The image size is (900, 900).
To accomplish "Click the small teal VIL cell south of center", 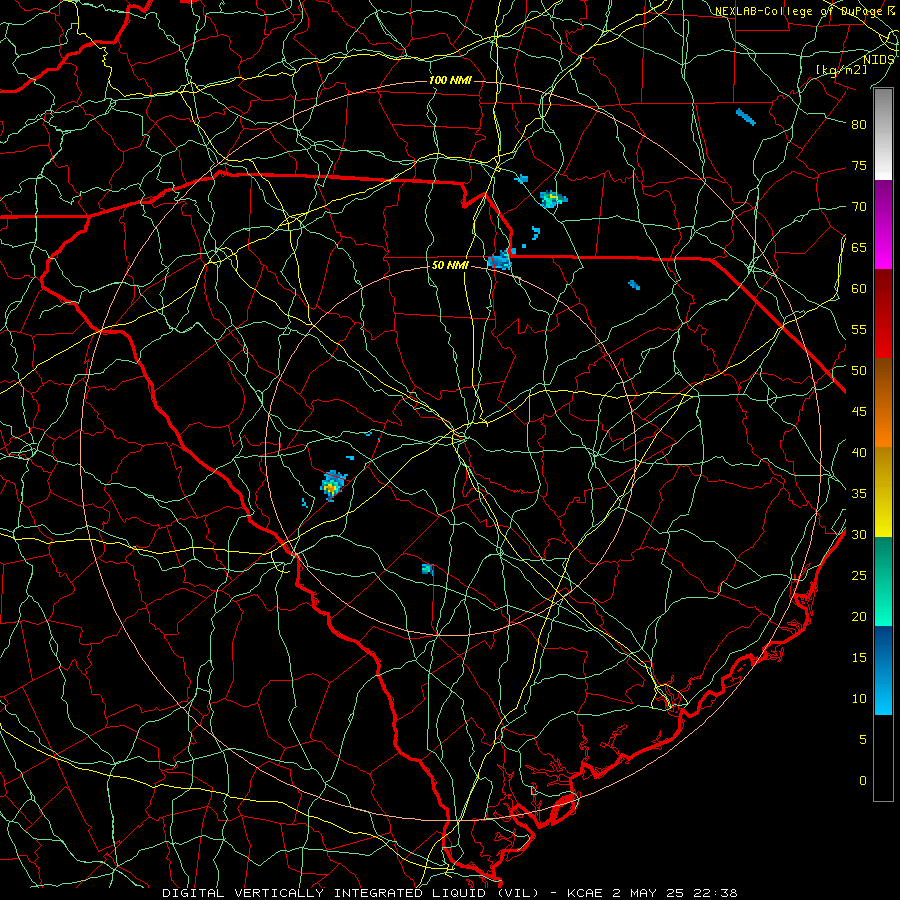I will pyautogui.click(x=427, y=569).
